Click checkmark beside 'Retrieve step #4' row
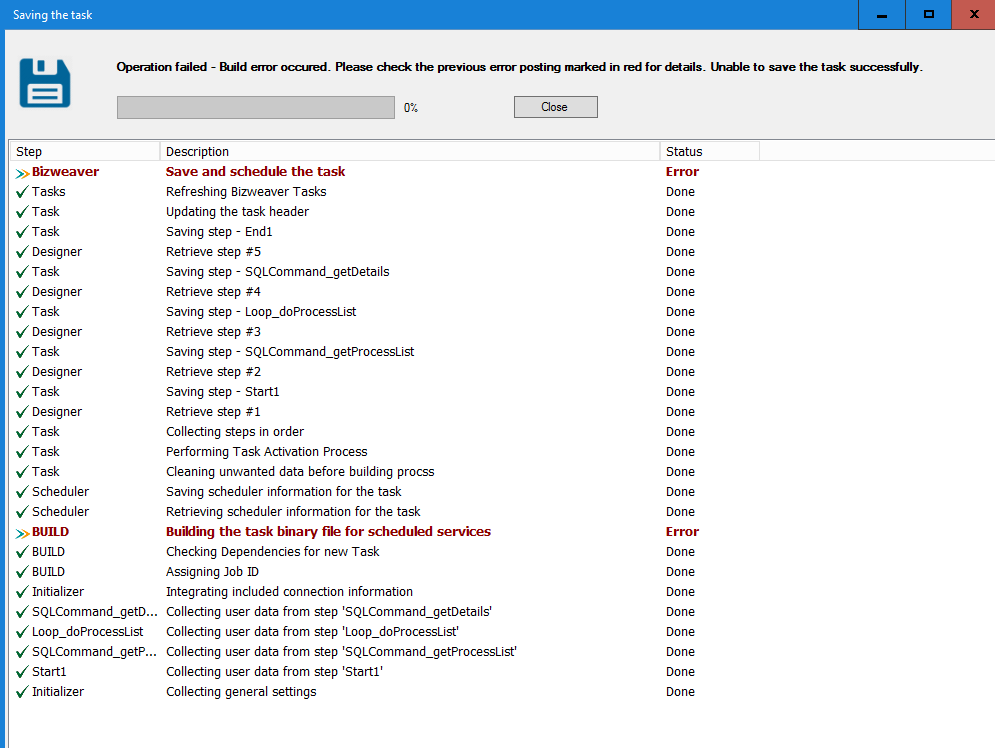 click(x=22, y=292)
